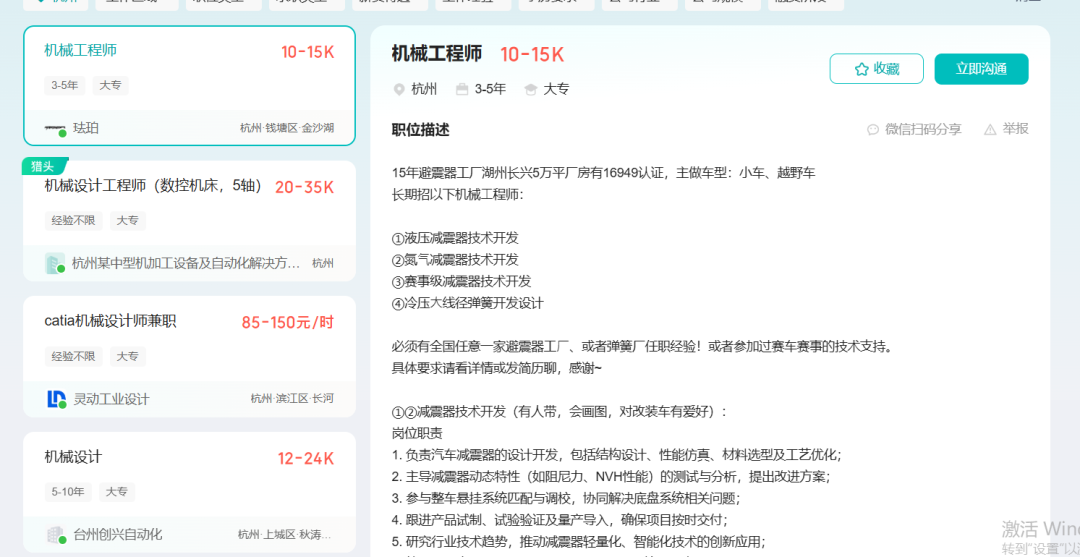
Task: Click the 台州创兴自动化 company logo icon
Action: (x=56, y=534)
